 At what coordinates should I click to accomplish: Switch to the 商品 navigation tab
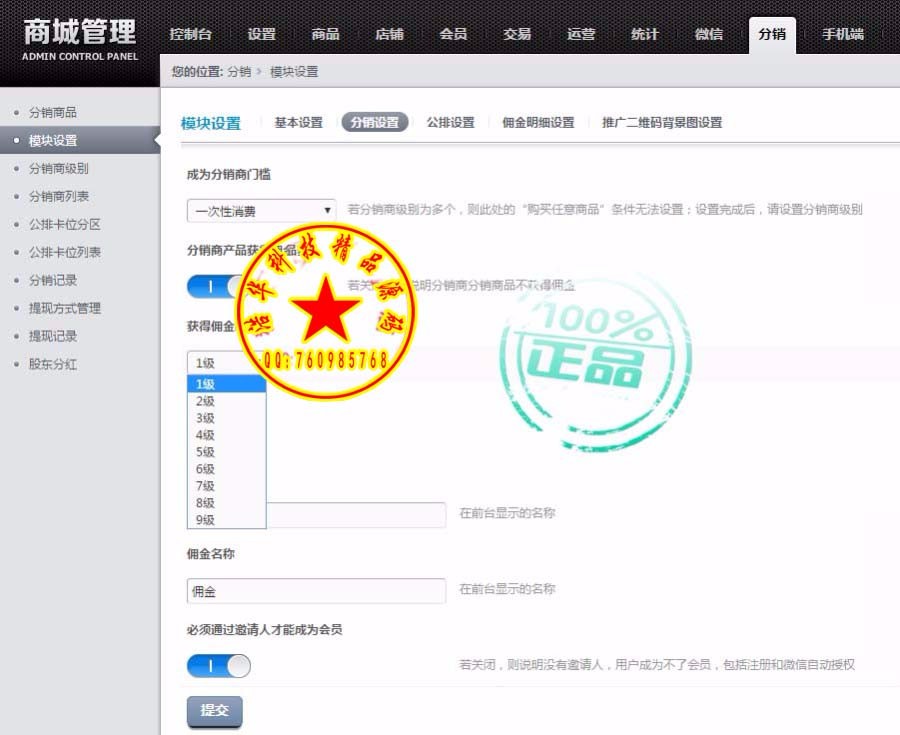325,34
